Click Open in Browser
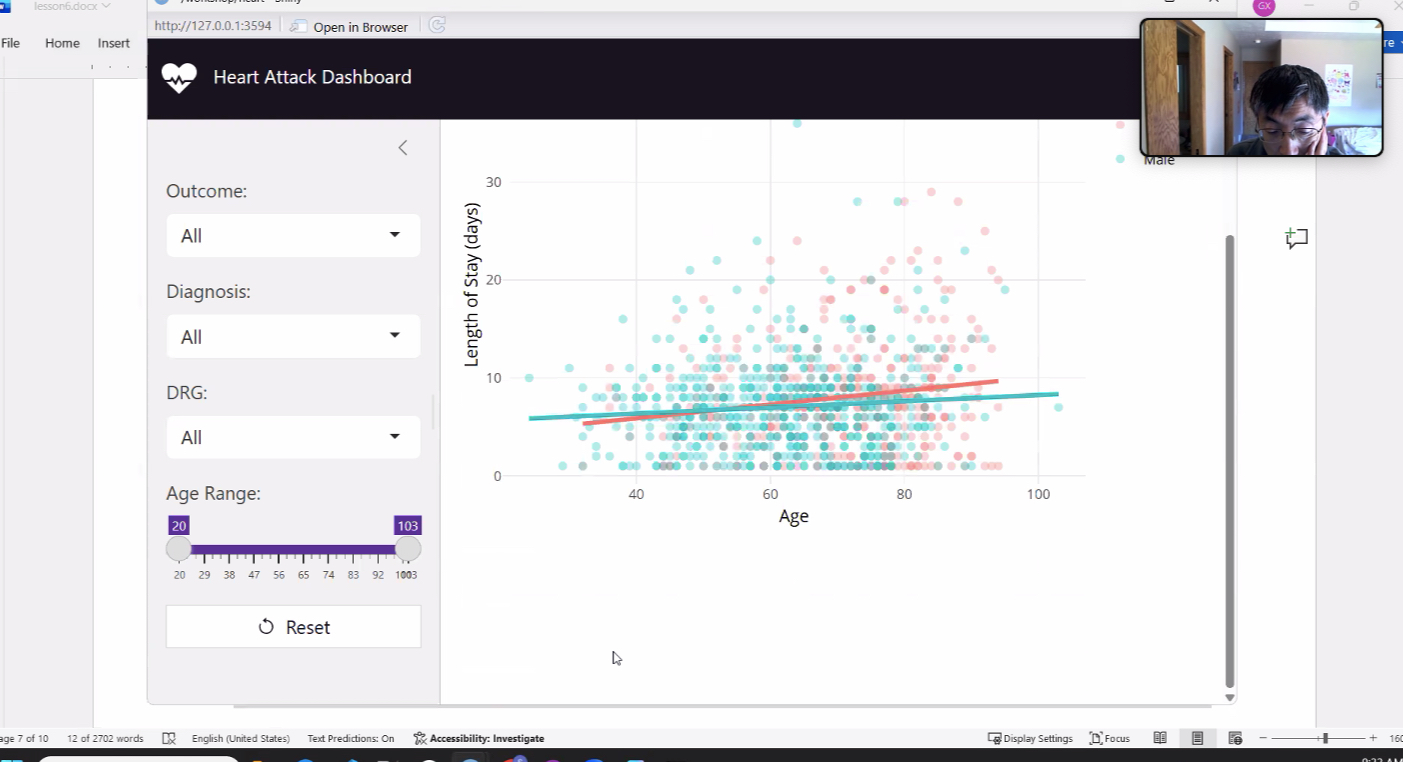The width and height of the screenshot is (1403, 762). tap(350, 27)
